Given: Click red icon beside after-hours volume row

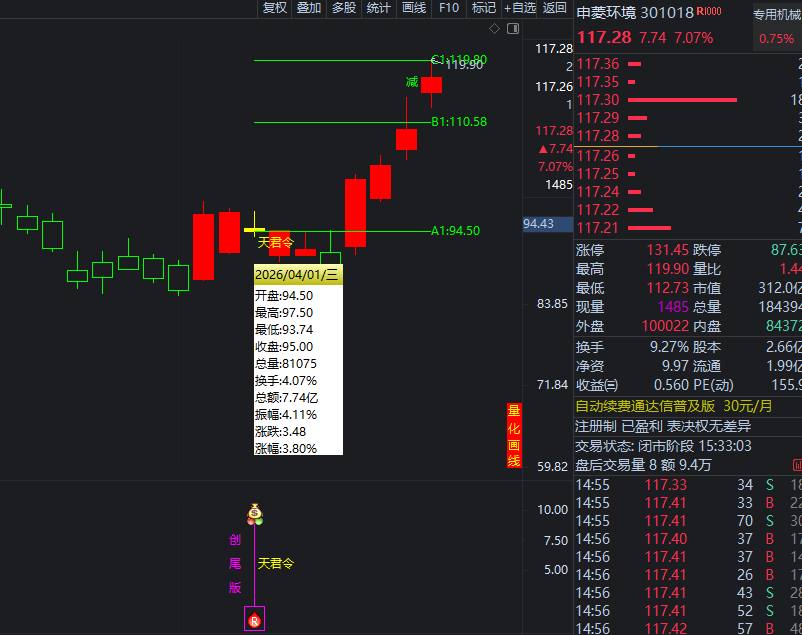Looking at the screenshot, I should [x=797, y=464].
